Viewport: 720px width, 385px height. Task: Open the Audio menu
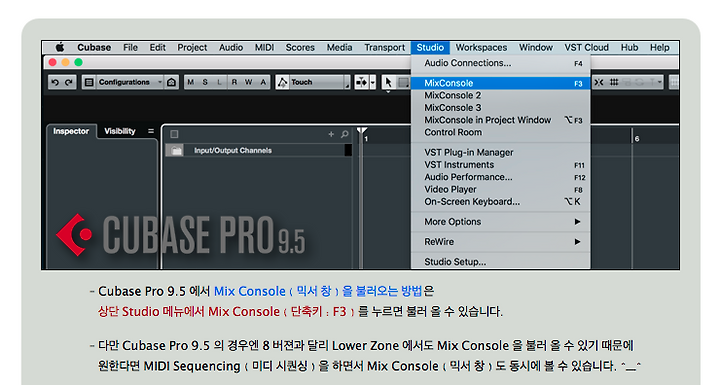click(231, 47)
